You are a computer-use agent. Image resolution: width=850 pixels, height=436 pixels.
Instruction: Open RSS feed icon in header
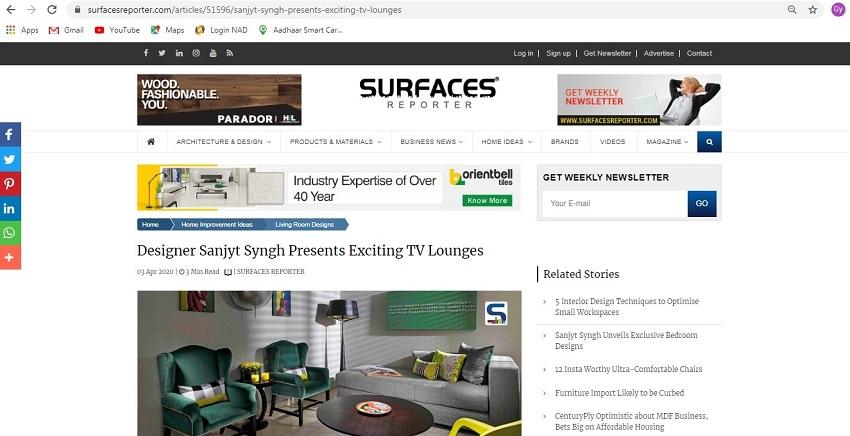click(230, 53)
